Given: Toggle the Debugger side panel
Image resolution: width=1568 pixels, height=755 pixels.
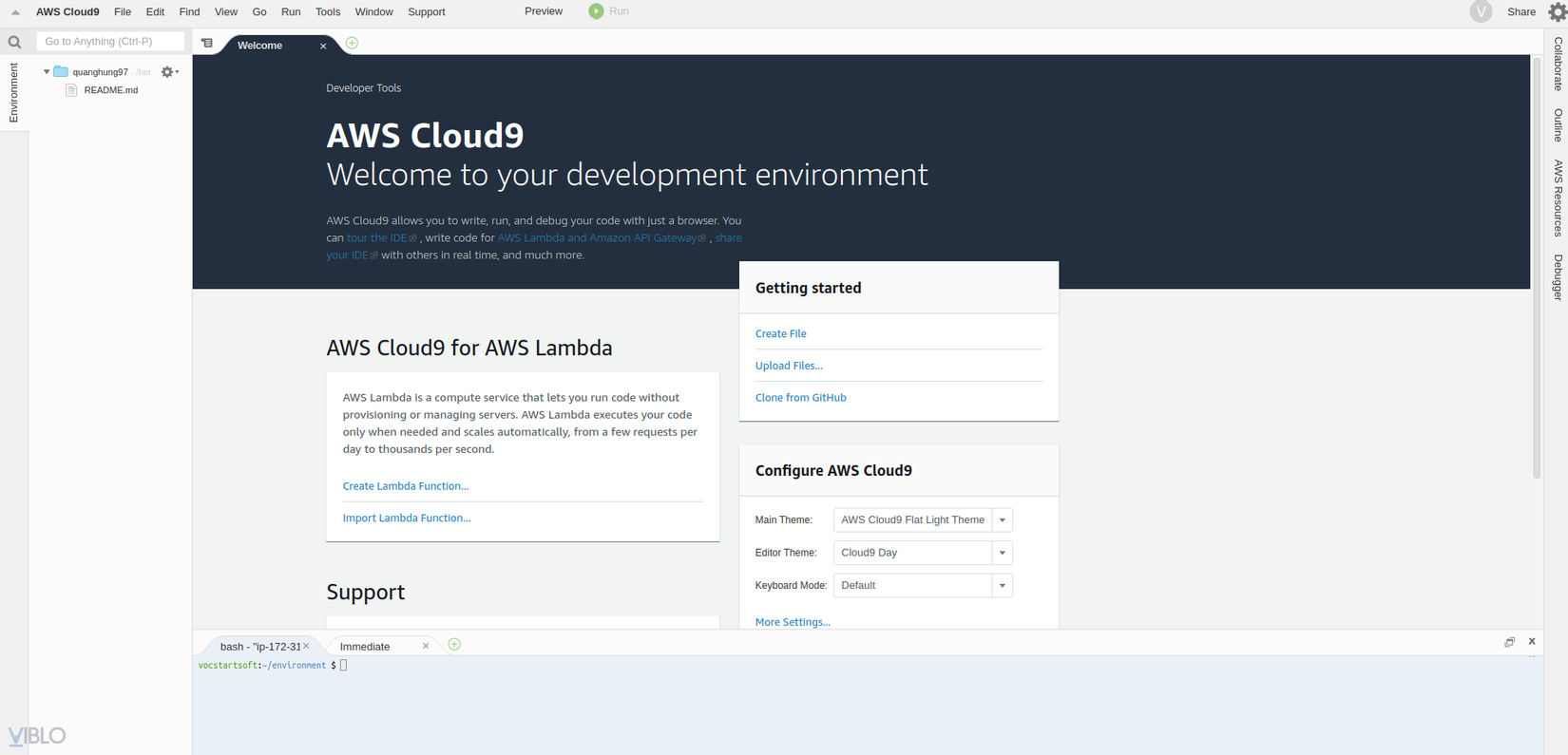Looking at the screenshot, I should (1558, 277).
